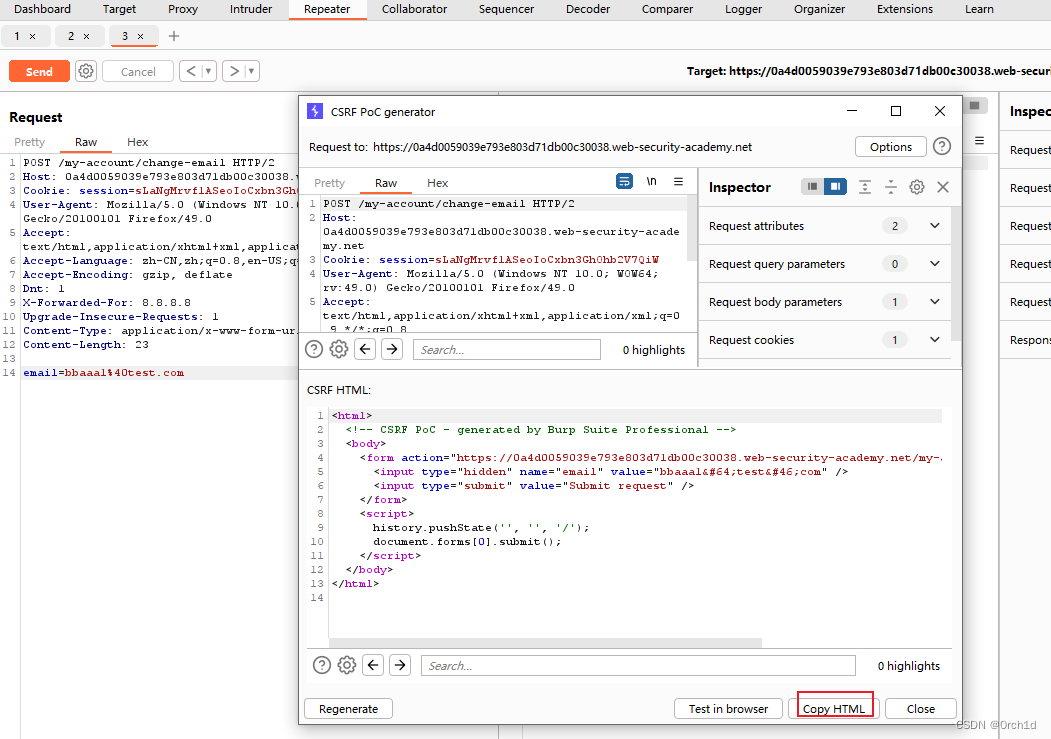Open the Target tab
Screen dimensions: 1051x739
(x=119, y=9)
